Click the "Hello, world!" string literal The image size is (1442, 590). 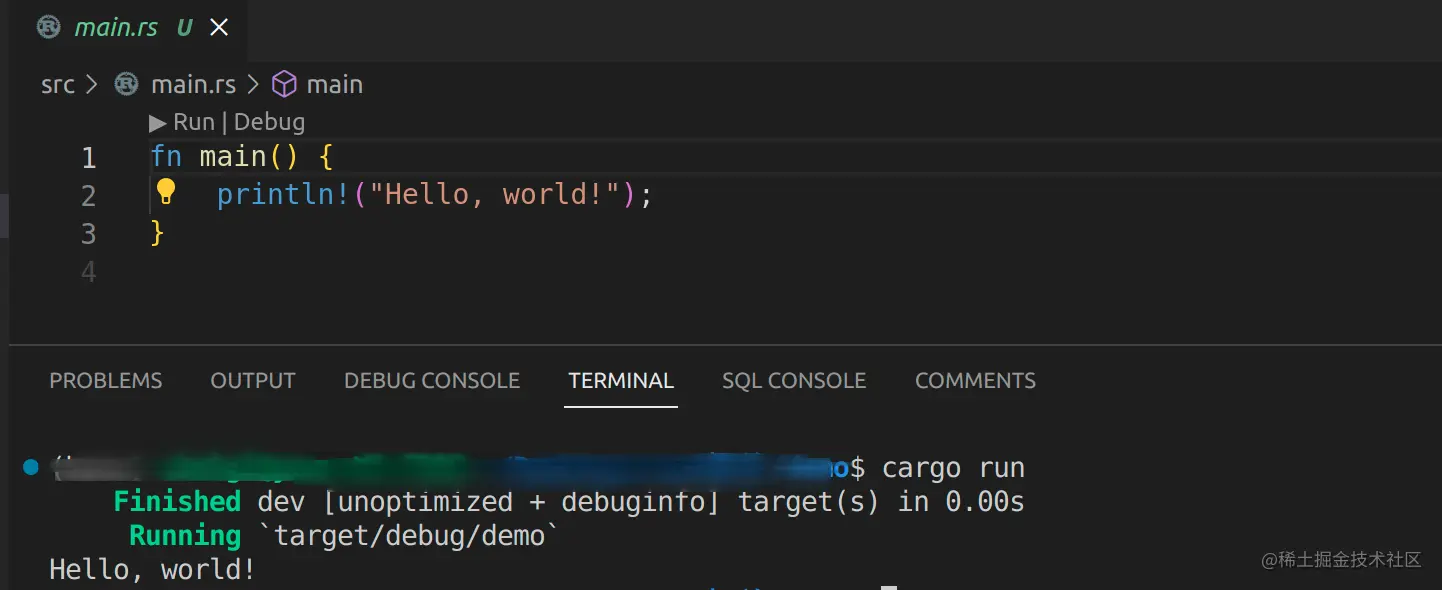495,194
